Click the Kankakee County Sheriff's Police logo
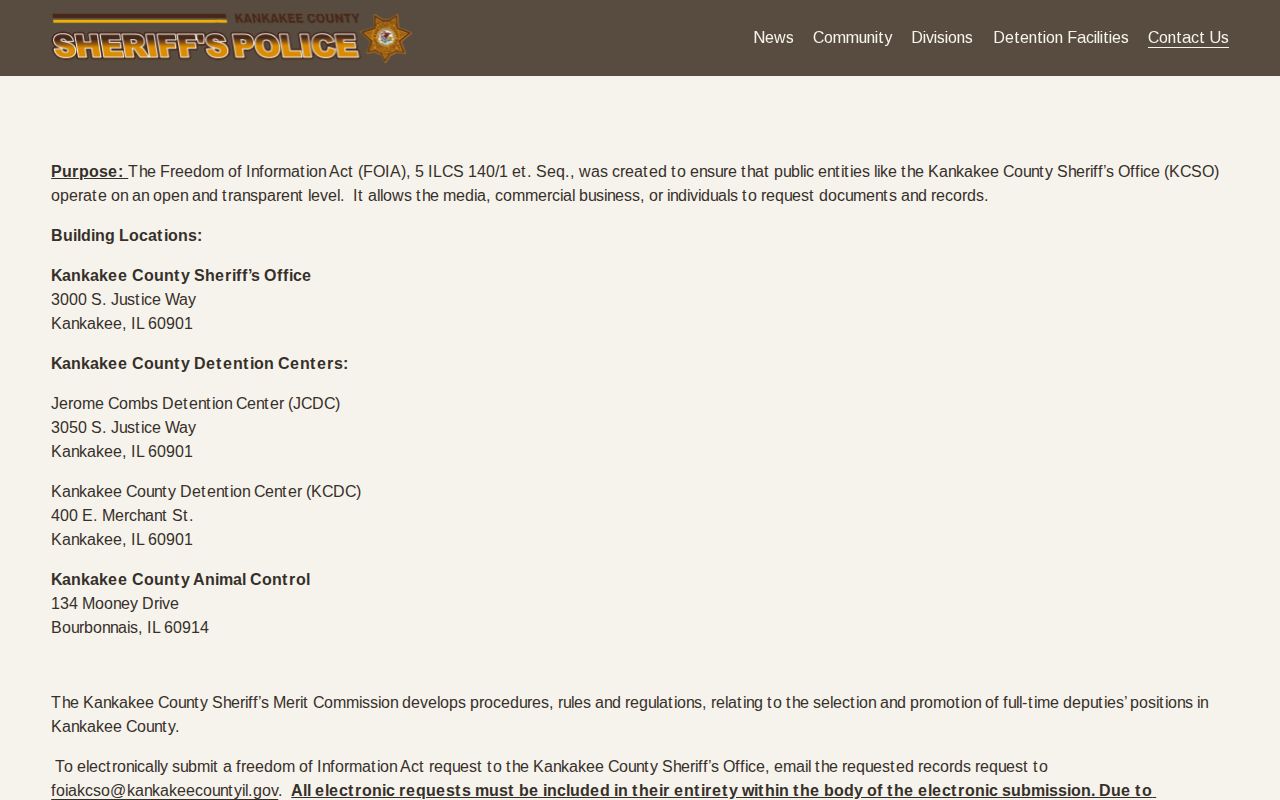 [231, 38]
